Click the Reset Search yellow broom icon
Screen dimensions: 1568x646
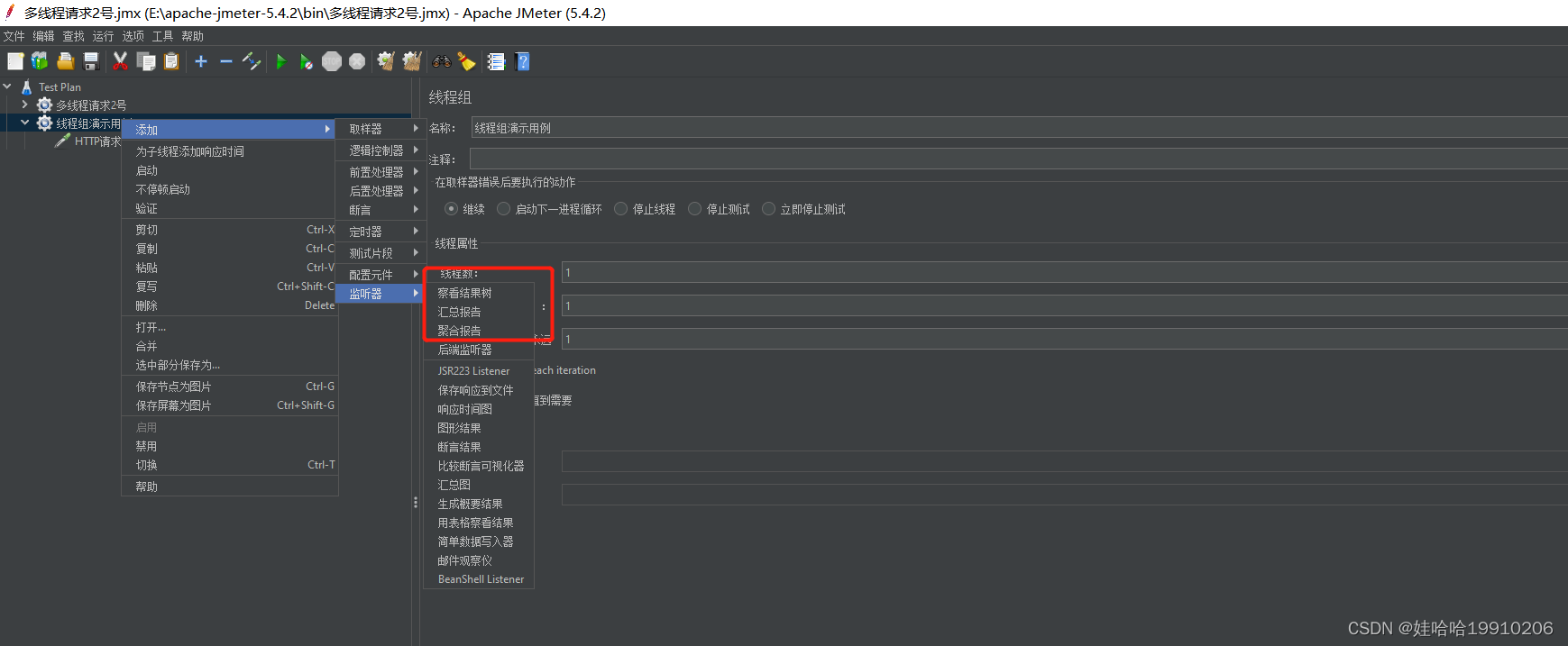[x=466, y=61]
